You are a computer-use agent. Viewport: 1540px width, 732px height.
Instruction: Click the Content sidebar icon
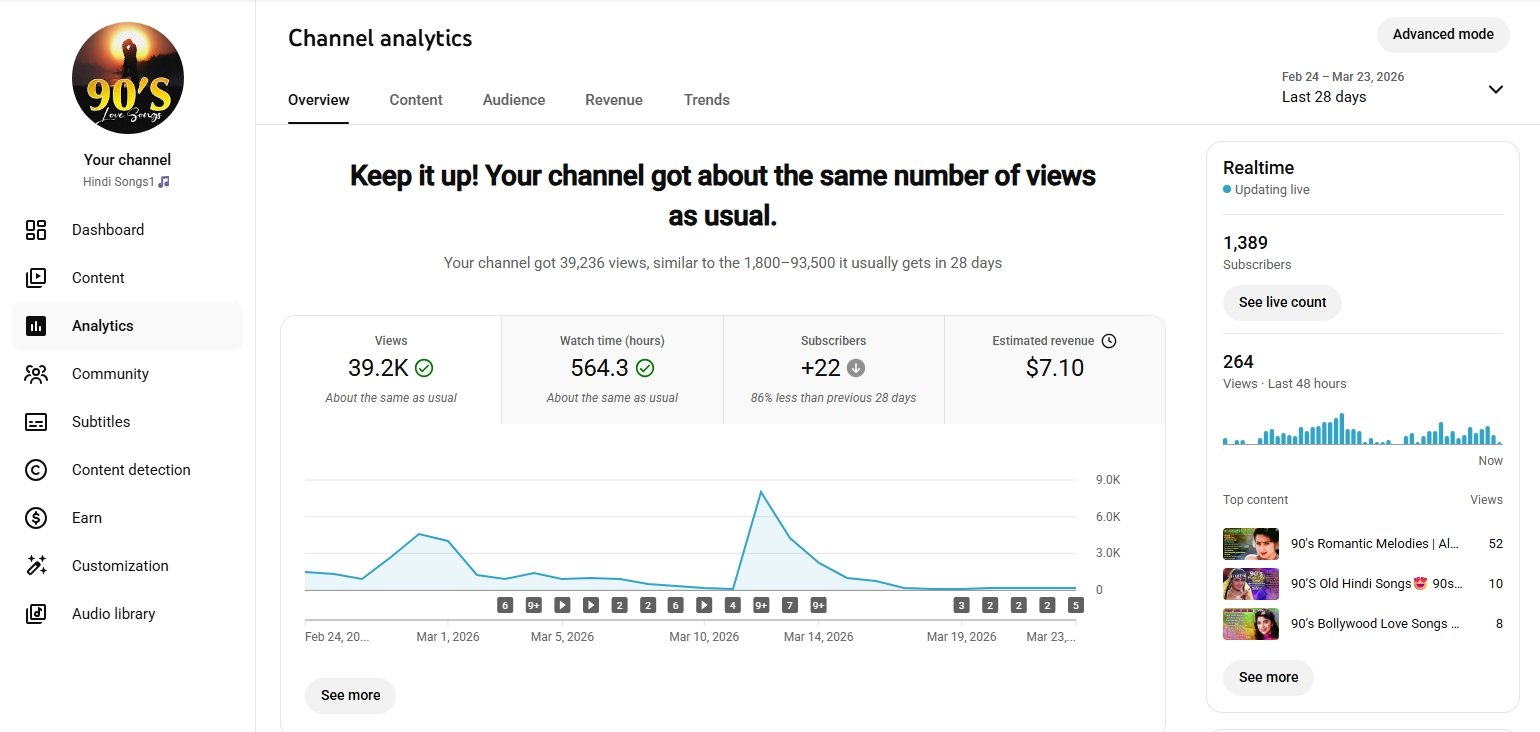pos(36,278)
